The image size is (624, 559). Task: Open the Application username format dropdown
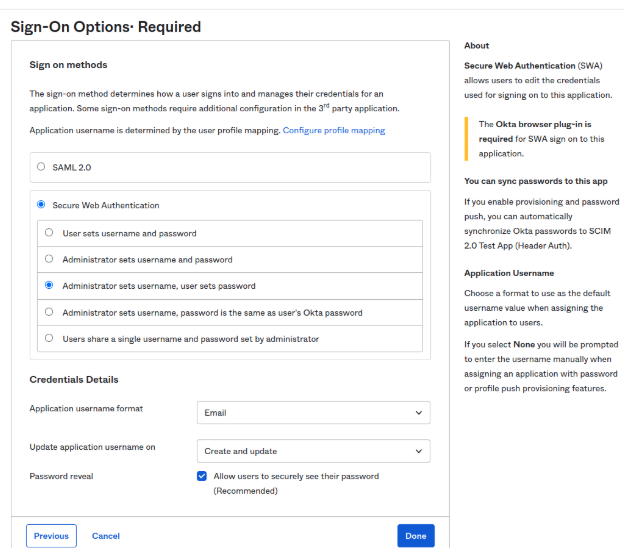(313, 412)
